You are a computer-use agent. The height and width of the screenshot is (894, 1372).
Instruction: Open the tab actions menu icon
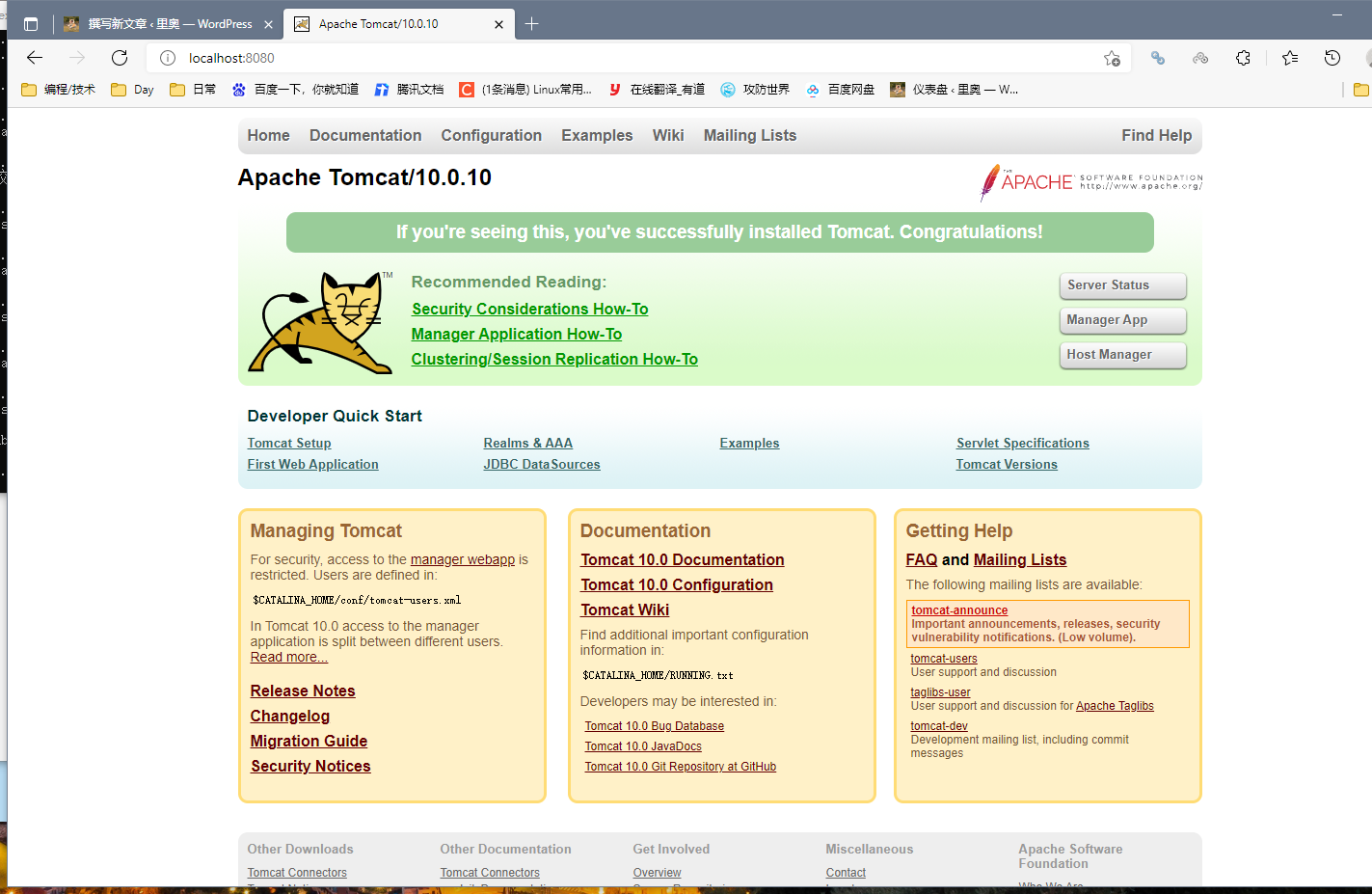coord(31,24)
